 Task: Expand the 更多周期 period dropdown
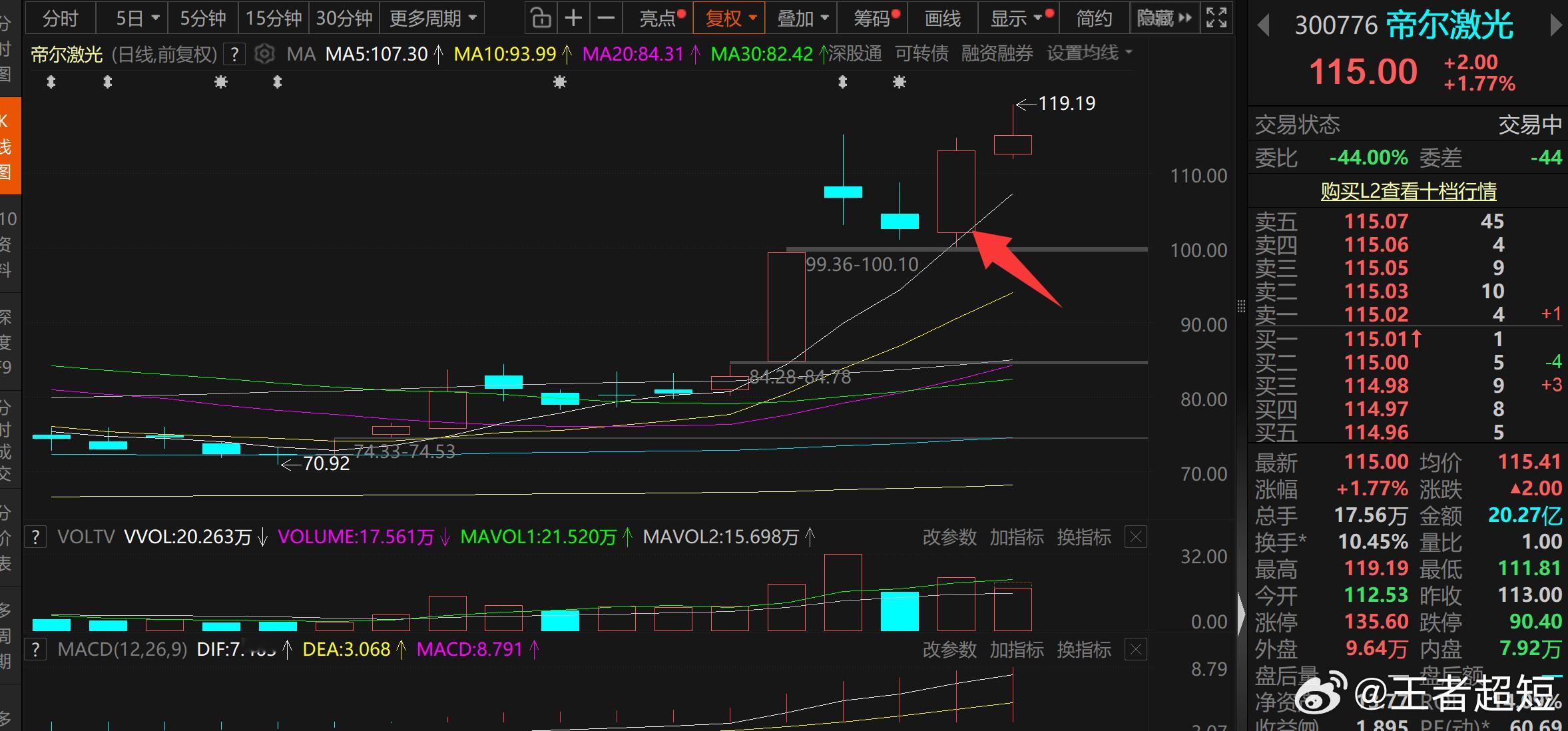click(x=433, y=18)
